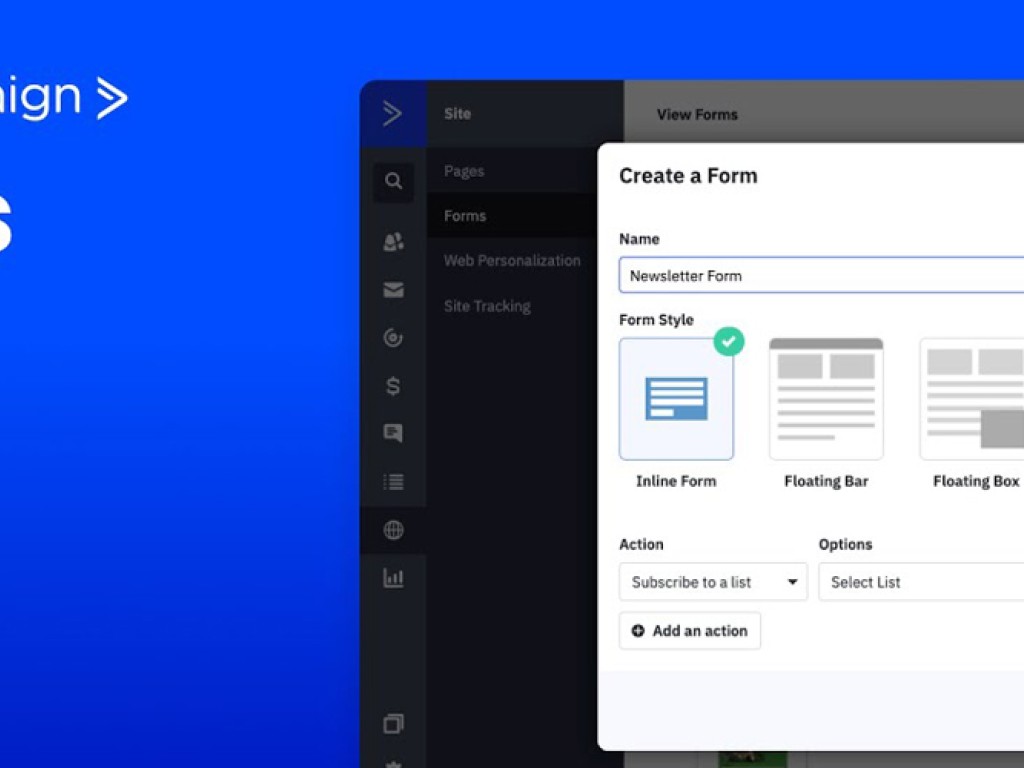Open the Reports bar chart icon
This screenshot has width=1024, height=768.
point(393,578)
